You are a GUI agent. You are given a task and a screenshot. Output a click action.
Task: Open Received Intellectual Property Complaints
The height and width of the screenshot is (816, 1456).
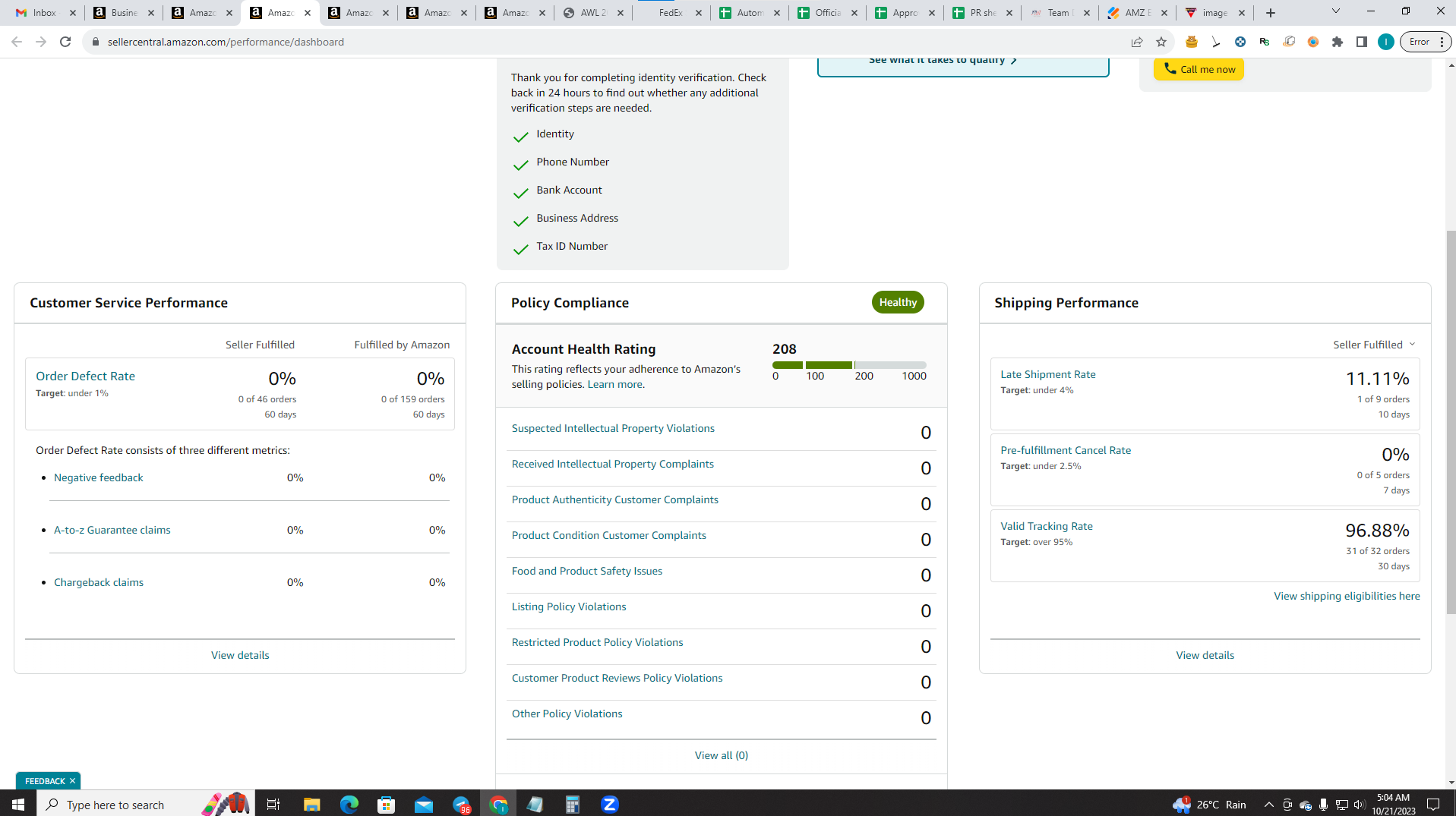click(x=612, y=465)
